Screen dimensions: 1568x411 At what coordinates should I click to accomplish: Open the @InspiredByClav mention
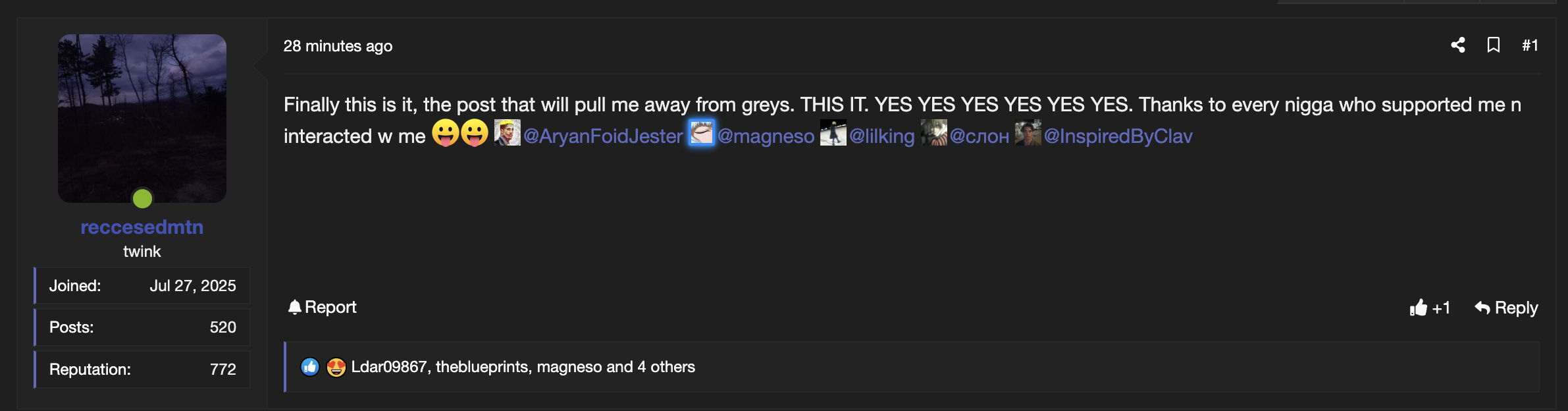pyautogui.click(x=1118, y=136)
